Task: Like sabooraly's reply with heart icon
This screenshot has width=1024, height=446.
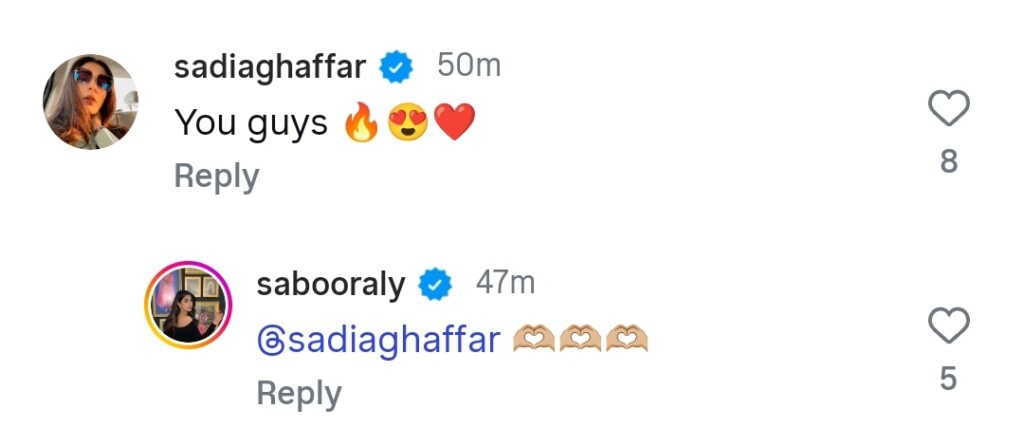Action: point(948,326)
